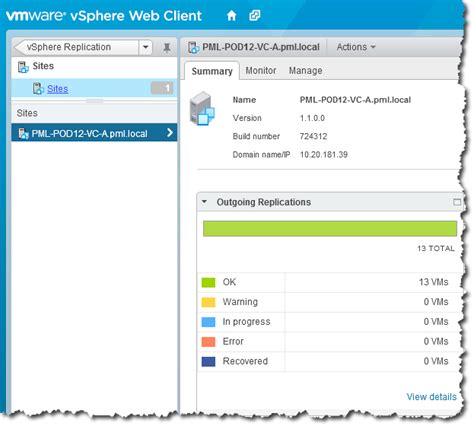Click the green replication status bar
Image resolution: width=474 pixels, height=426 pixels.
[330, 229]
